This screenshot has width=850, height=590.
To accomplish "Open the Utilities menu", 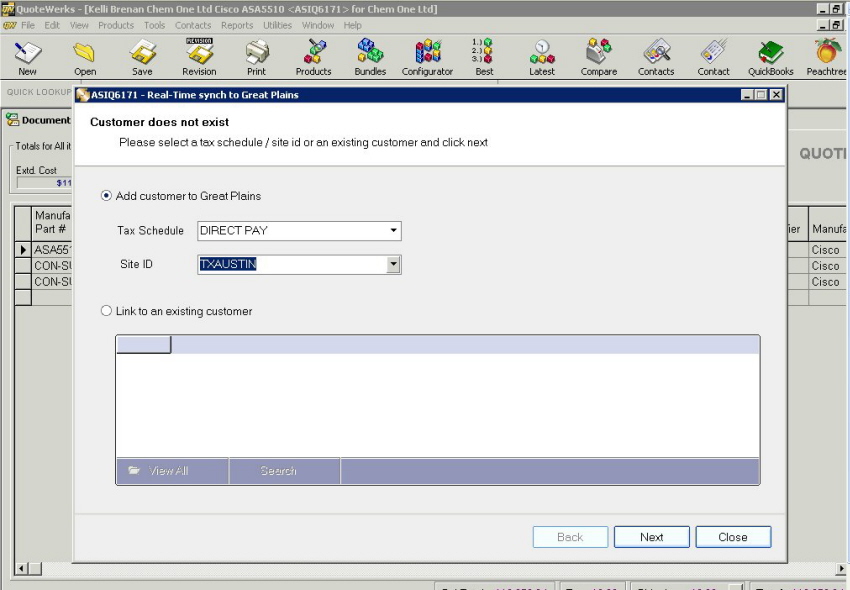I will pyautogui.click(x=278, y=25).
